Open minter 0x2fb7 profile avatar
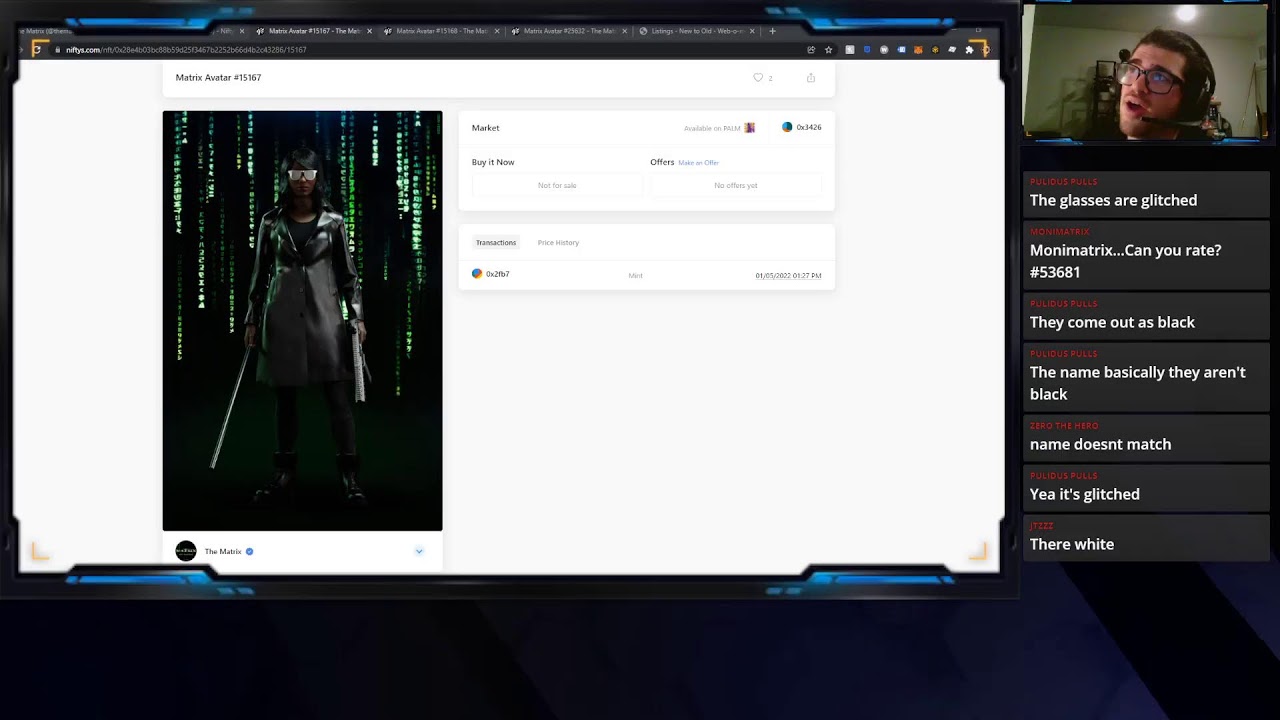 [477, 274]
